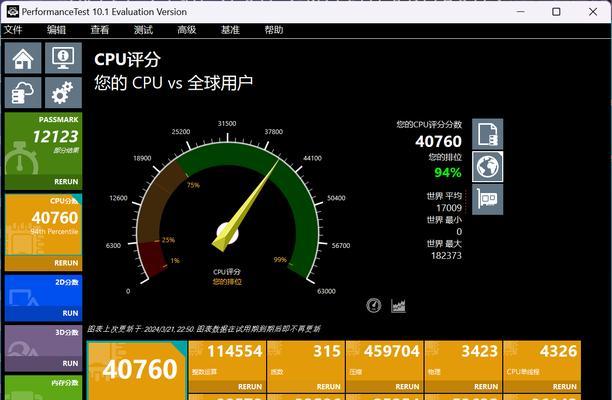The width and height of the screenshot is (612, 400).
Task: Open the 帮助 menu
Action: [274, 30]
